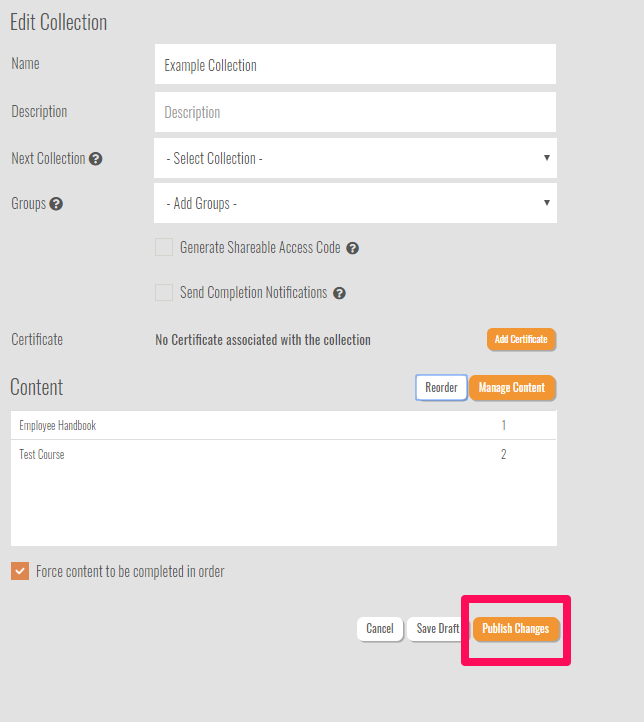This screenshot has width=644, height=722.
Task: Uncheck Force content to be completed in order
Action: (x=20, y=571)
